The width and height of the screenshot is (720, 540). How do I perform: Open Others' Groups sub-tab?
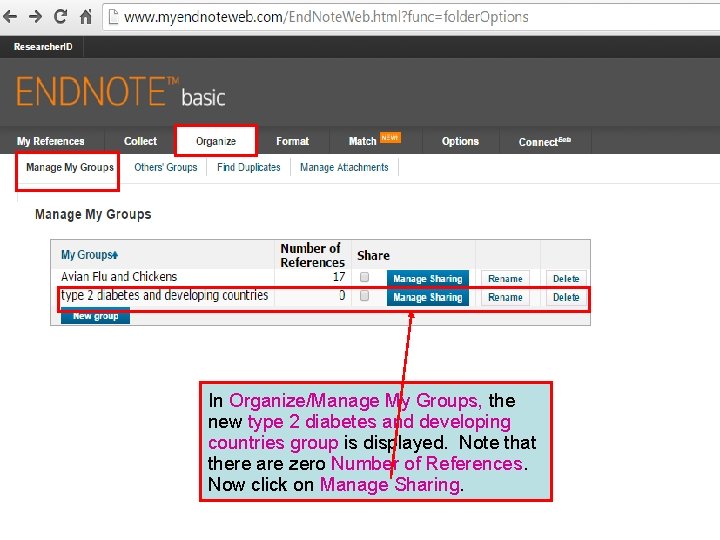pos(166,167)
